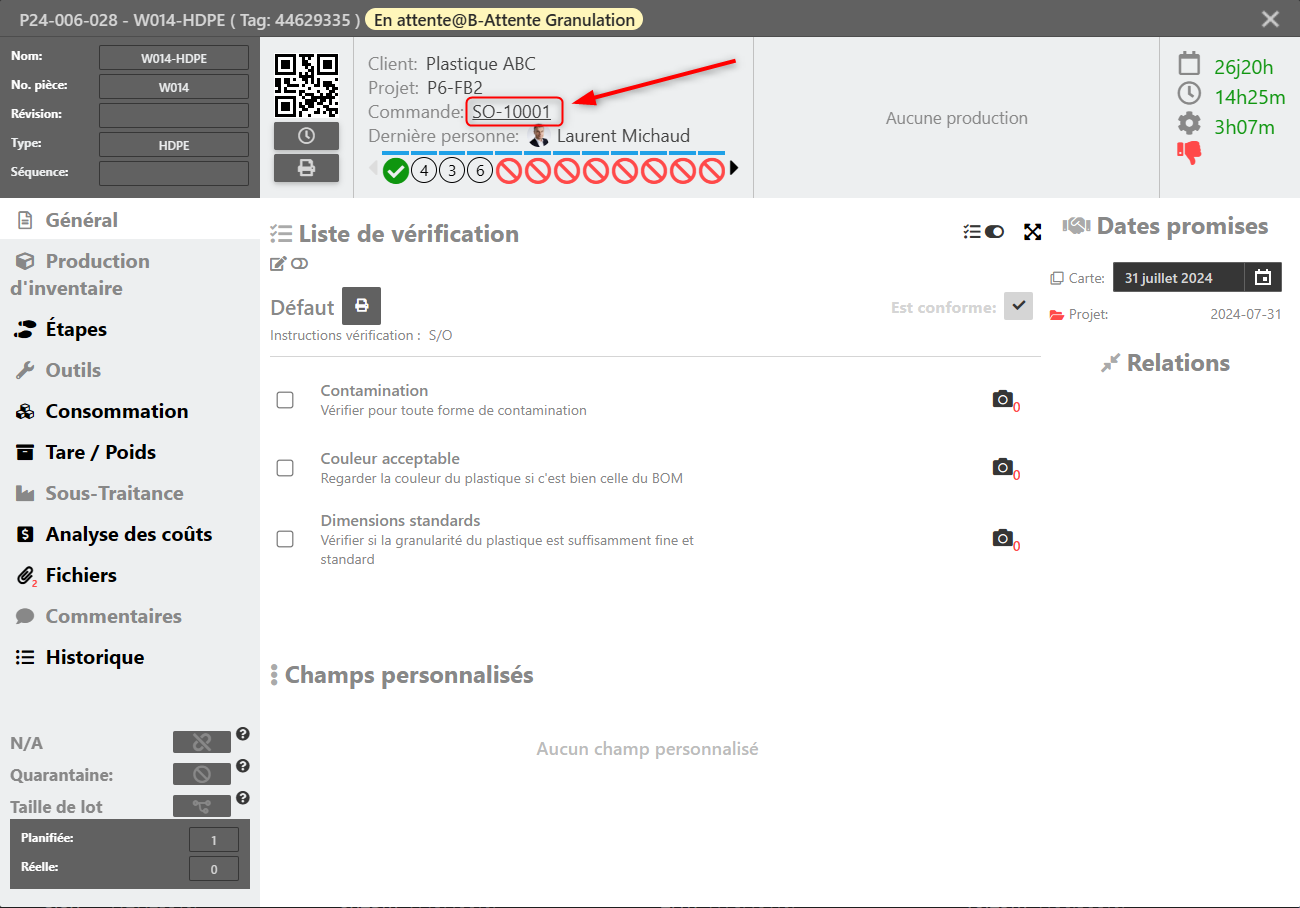This screenshot has height=908, width=1300.
Task: Print the Défaut verification list
Action: [x=361, y=305]
